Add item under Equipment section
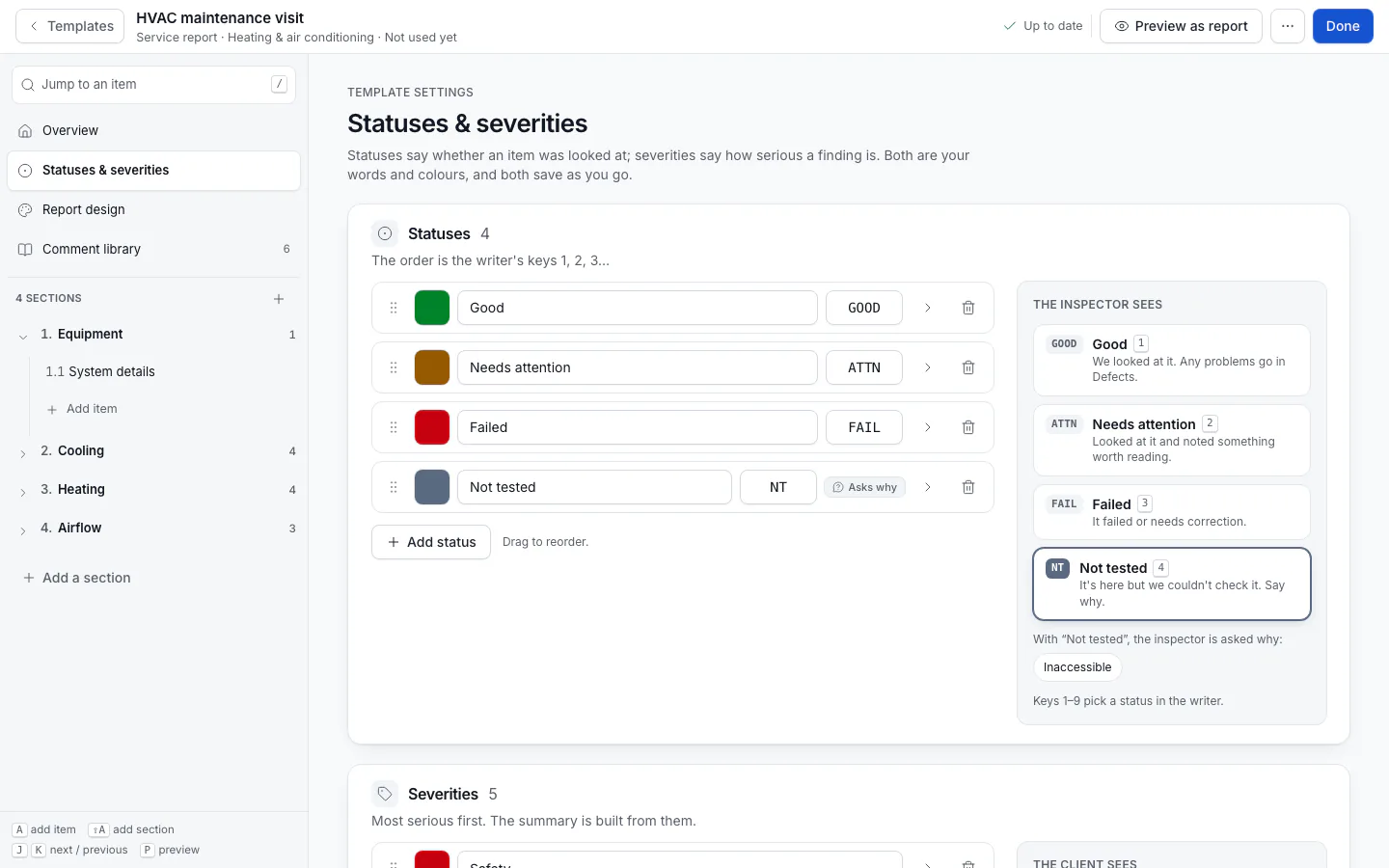The height and width of the screenshot is (868, 1389). (83, 409)
